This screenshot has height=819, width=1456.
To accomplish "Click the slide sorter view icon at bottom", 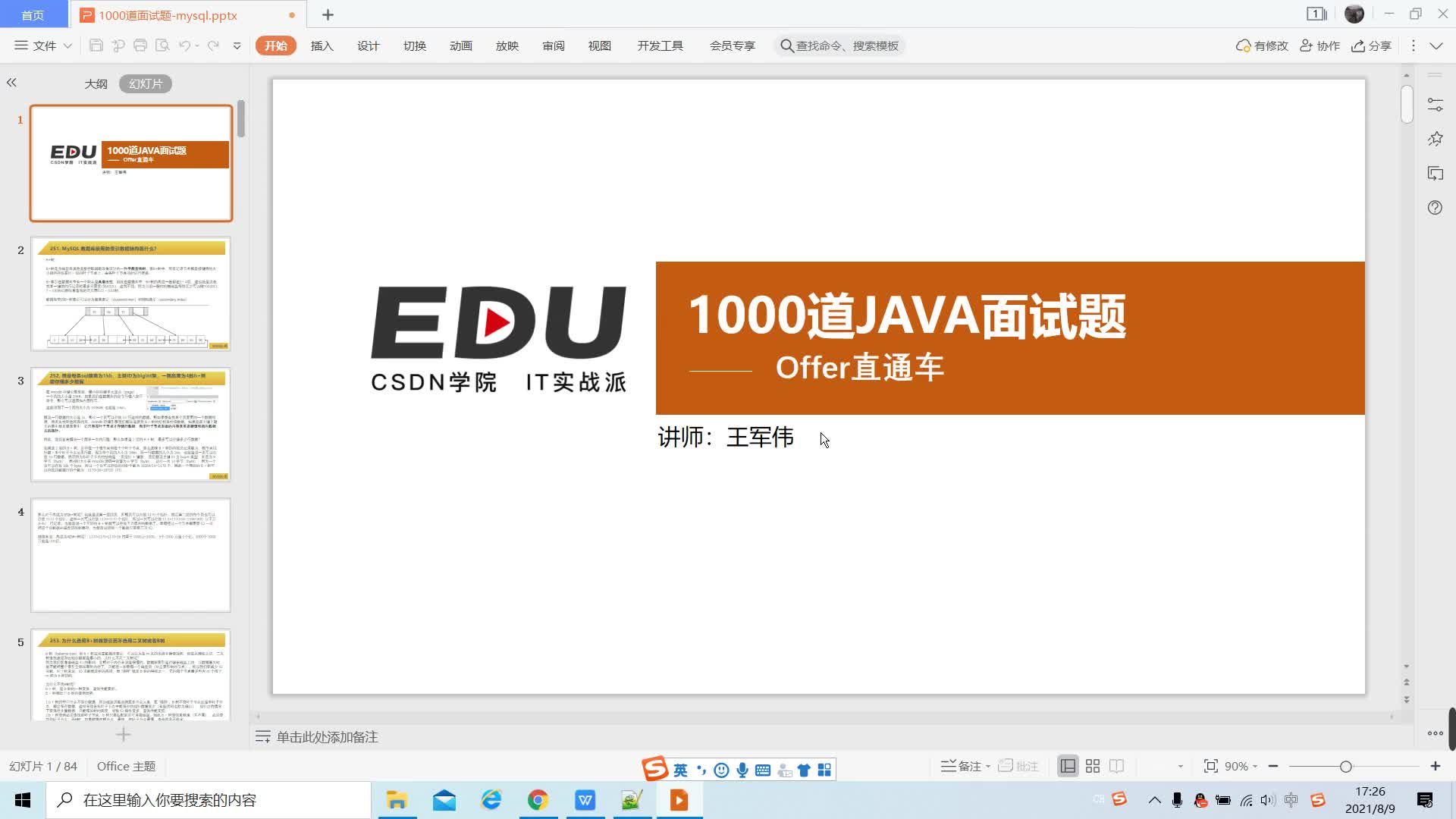I will tap(1092, 766).
